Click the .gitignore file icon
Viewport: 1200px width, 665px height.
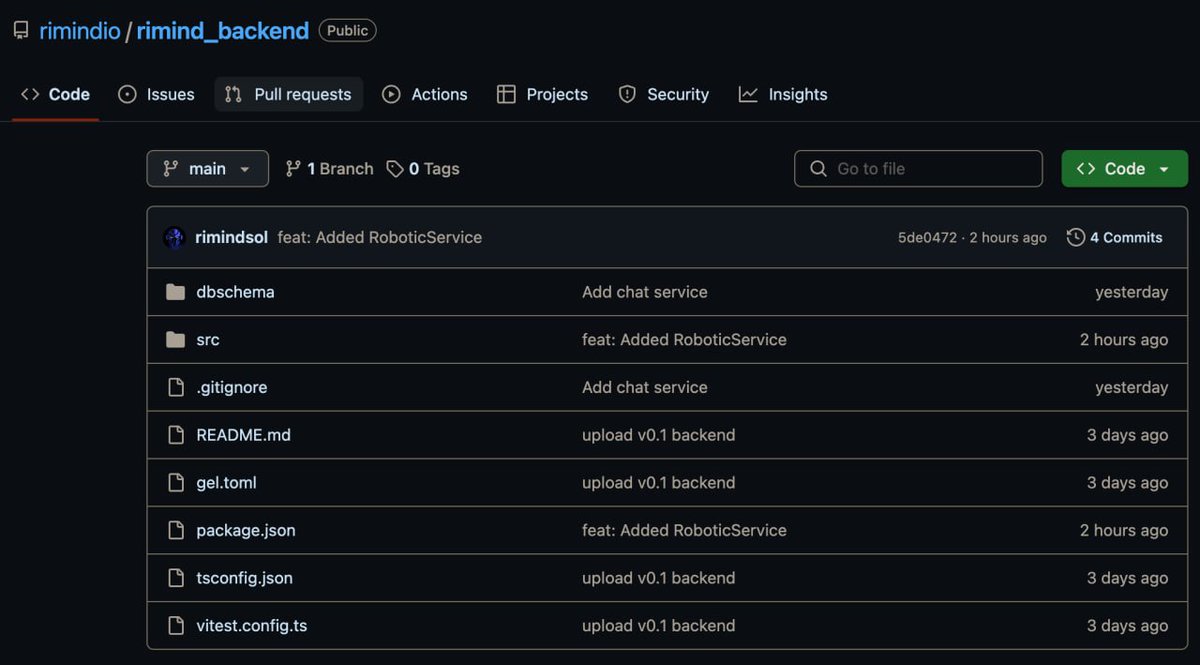tap(176, 387)
